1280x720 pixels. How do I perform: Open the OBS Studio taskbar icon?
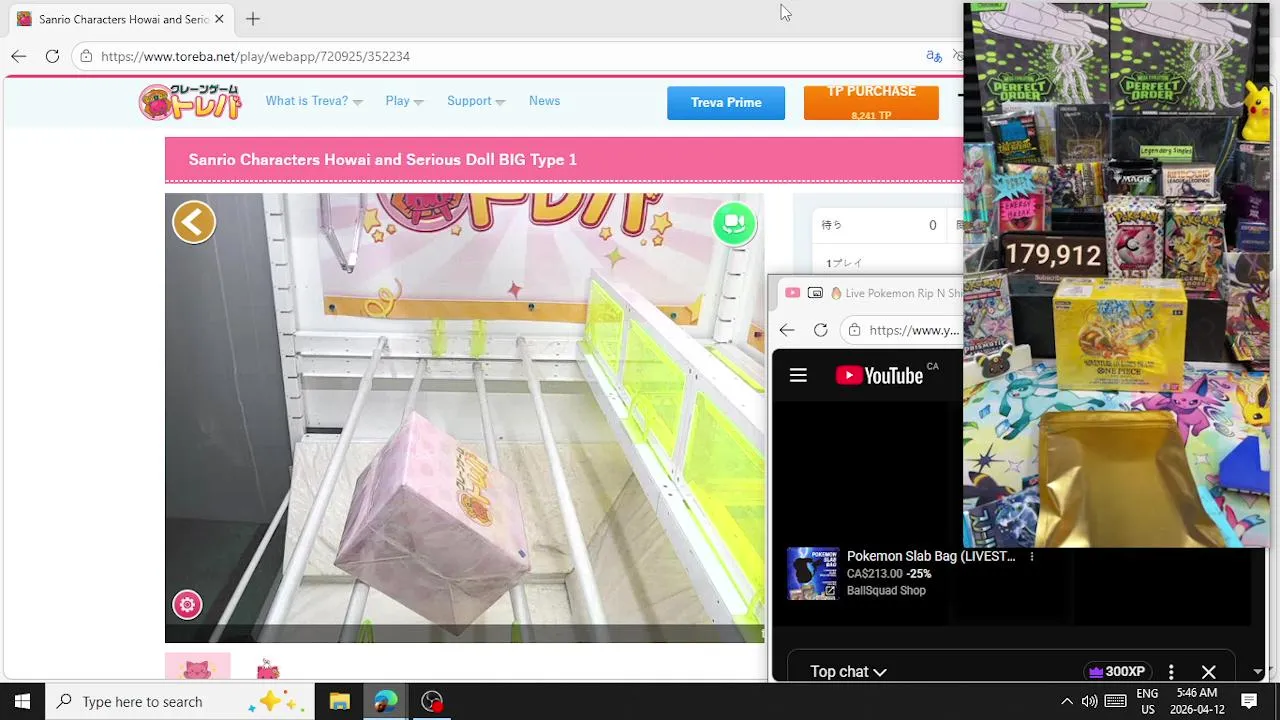pos(432,701)
